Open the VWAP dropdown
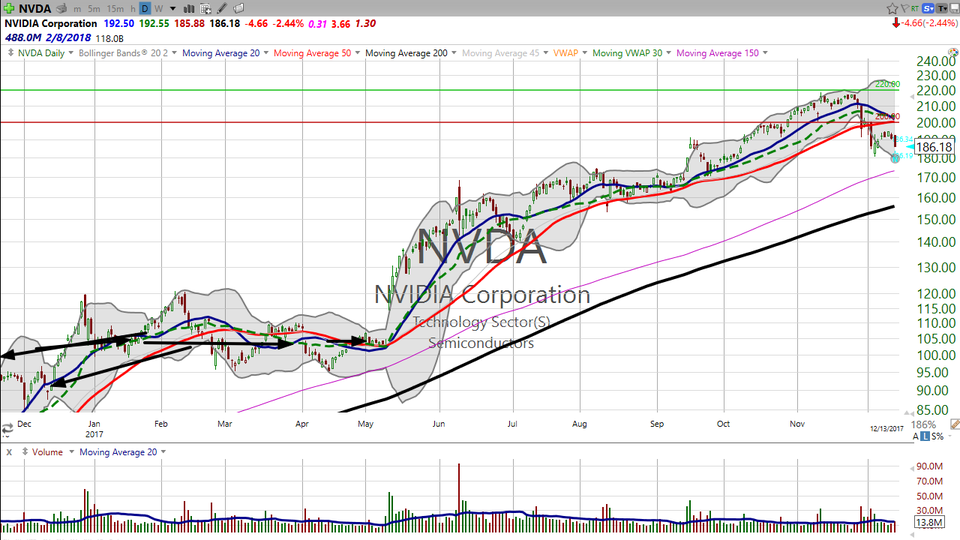This screenshot has height=540, width=960. point(585,53)
